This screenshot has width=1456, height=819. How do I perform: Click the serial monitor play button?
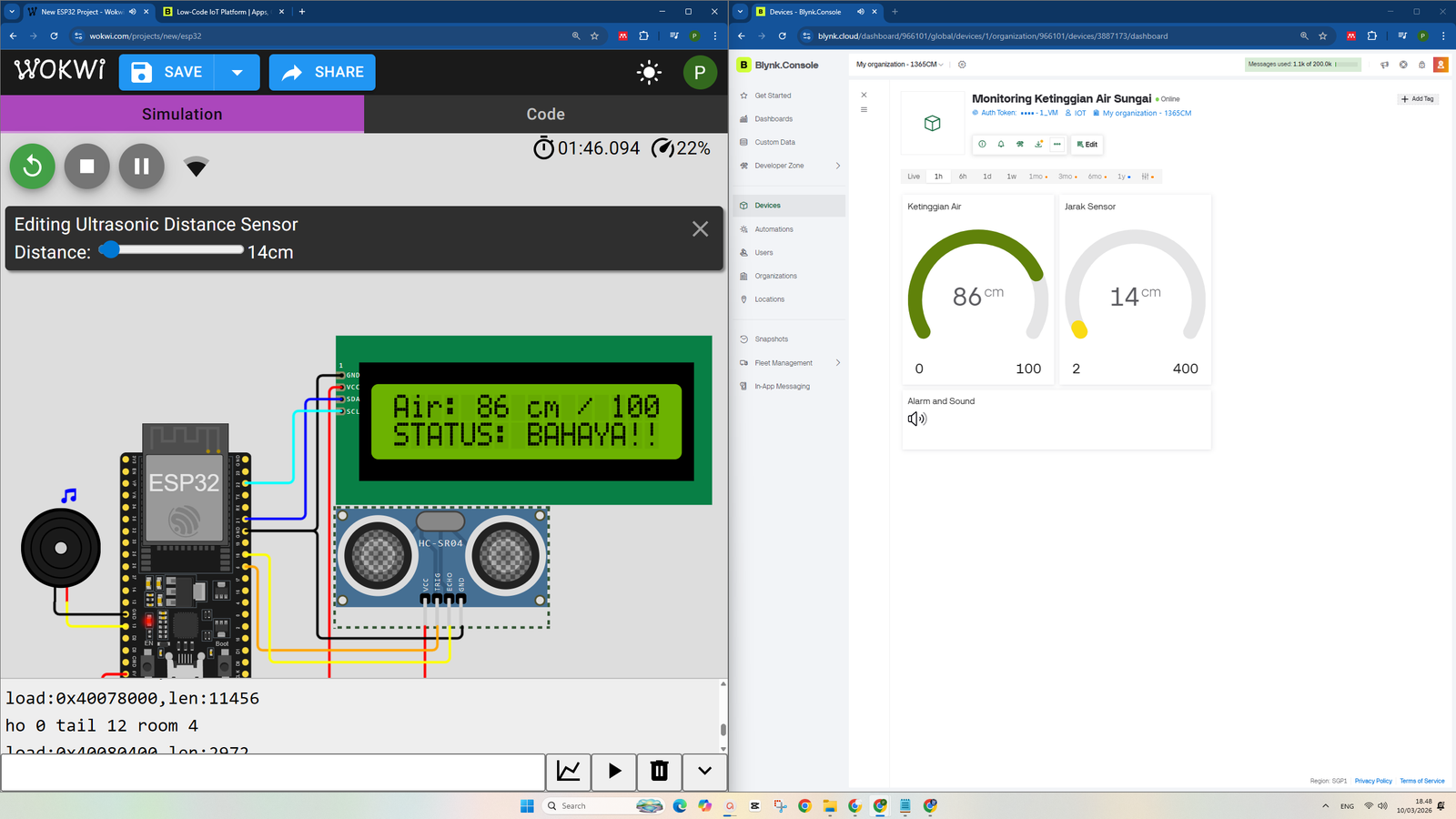tap(614, 772)
